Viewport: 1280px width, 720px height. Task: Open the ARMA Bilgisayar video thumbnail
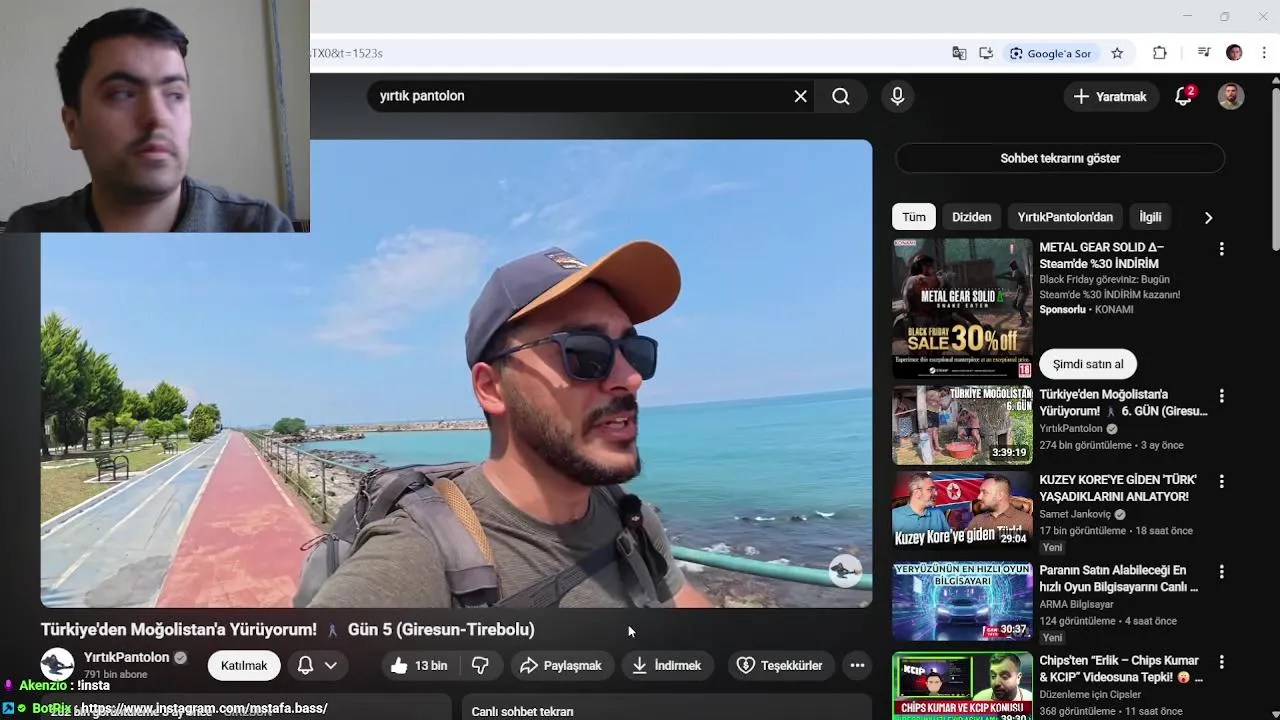point(962,600)
